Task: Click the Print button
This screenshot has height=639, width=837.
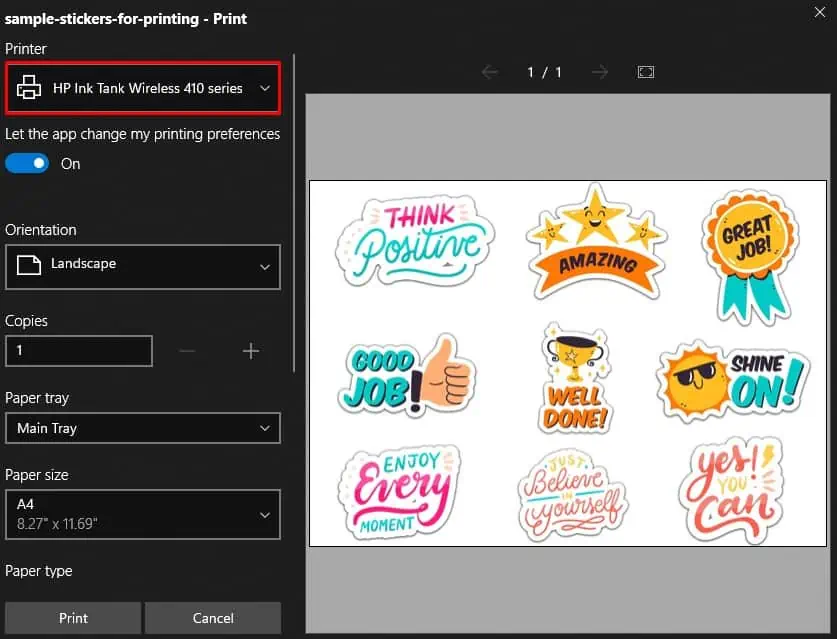Action: click(72, 617)
